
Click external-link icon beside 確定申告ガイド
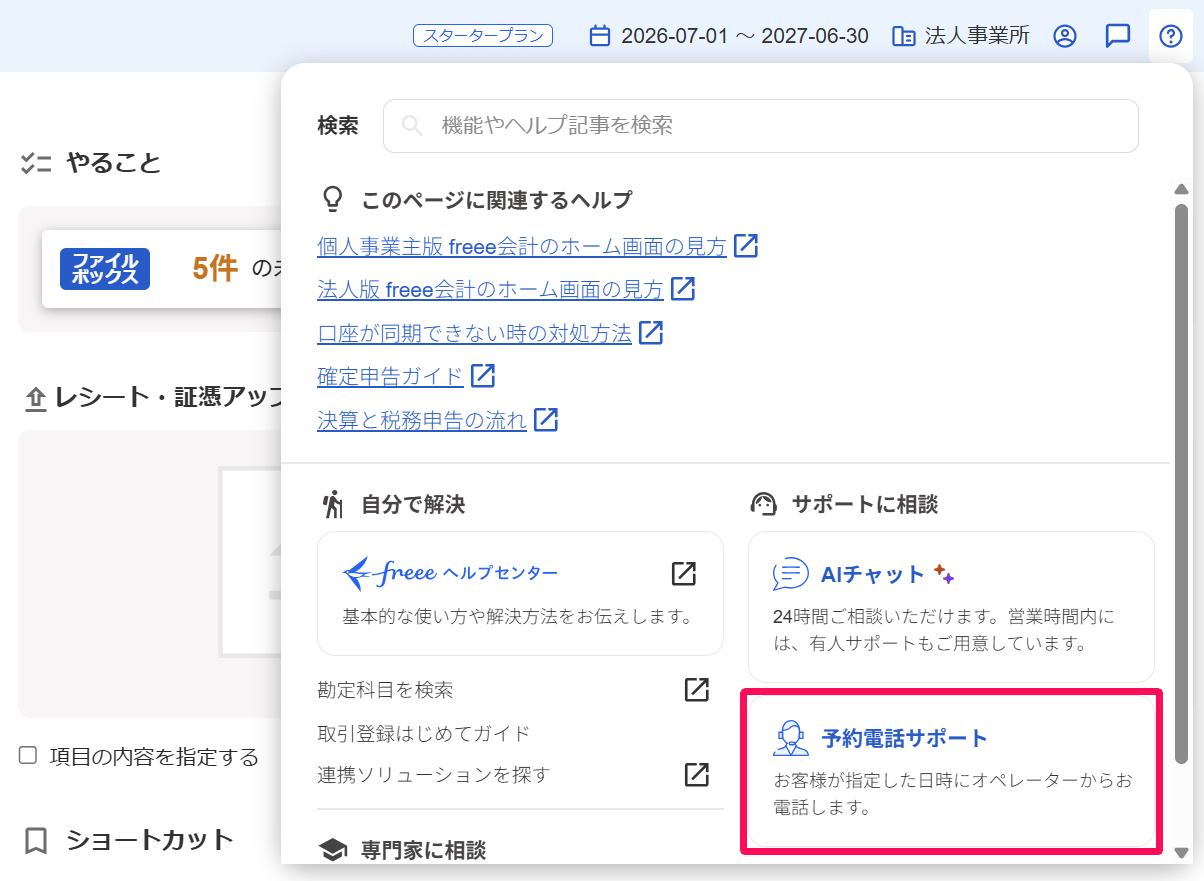(483, 377)
